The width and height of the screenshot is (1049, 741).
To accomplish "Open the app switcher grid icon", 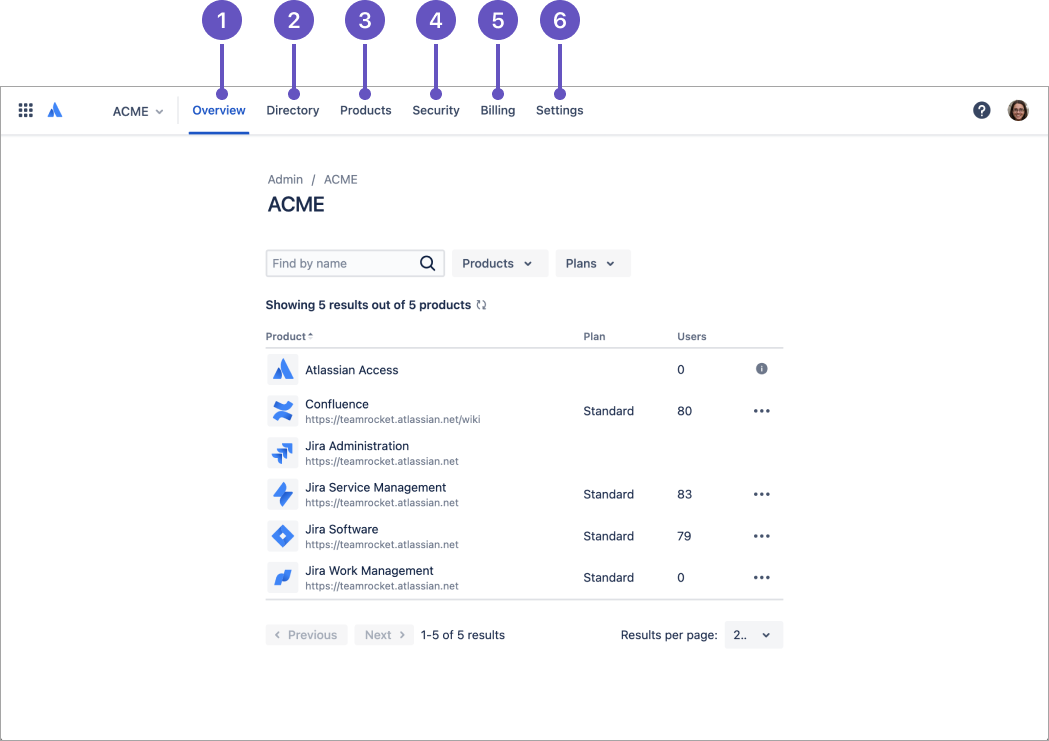I will (25, 110).
